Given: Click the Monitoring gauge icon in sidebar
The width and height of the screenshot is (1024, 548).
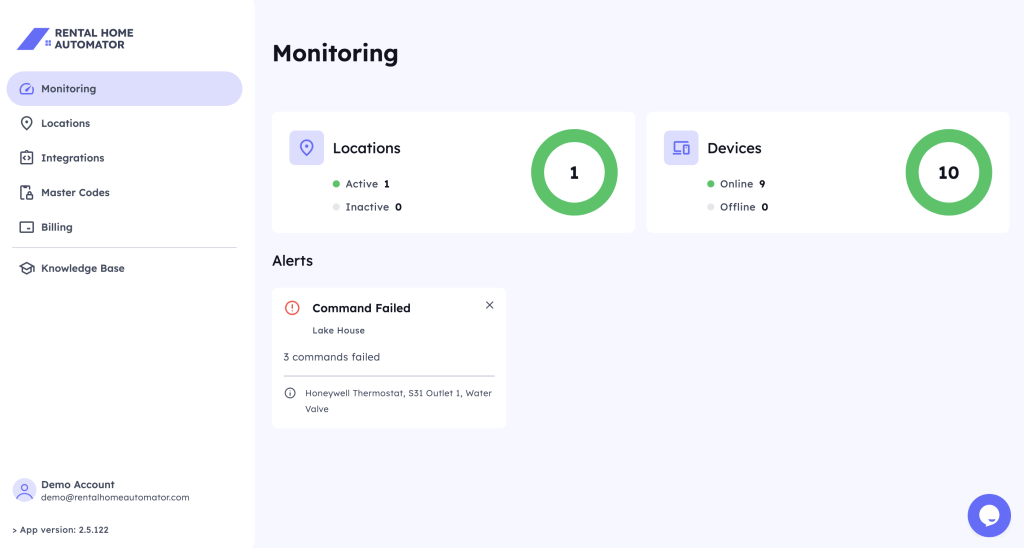Looking at the screenshot, I should 27,89.
